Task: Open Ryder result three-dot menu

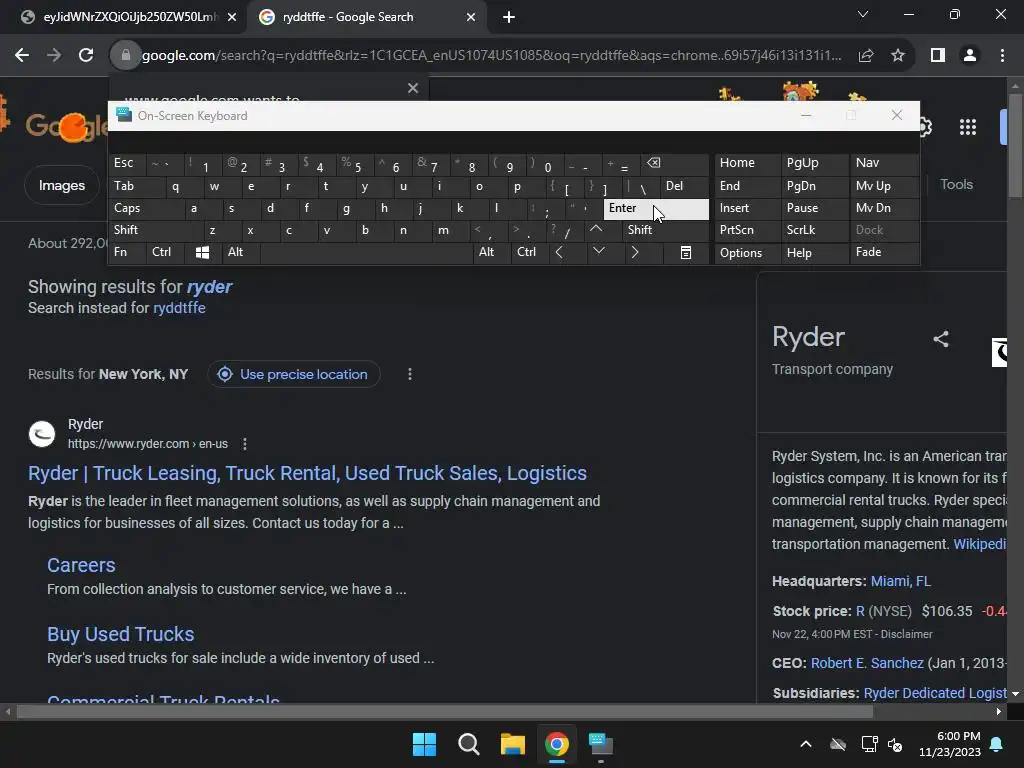Action: pyautogui.click(x=245, y=444)
